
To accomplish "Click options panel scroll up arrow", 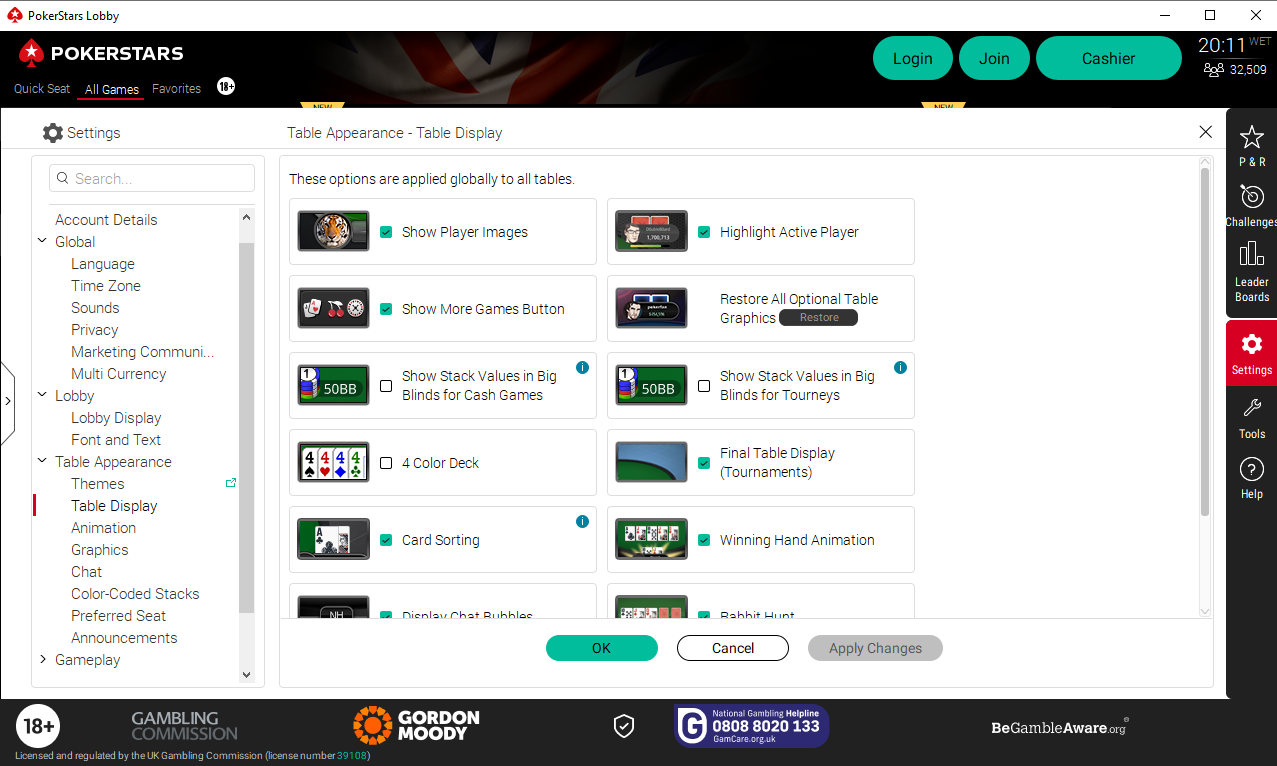I will click(x=1205, y=162).
